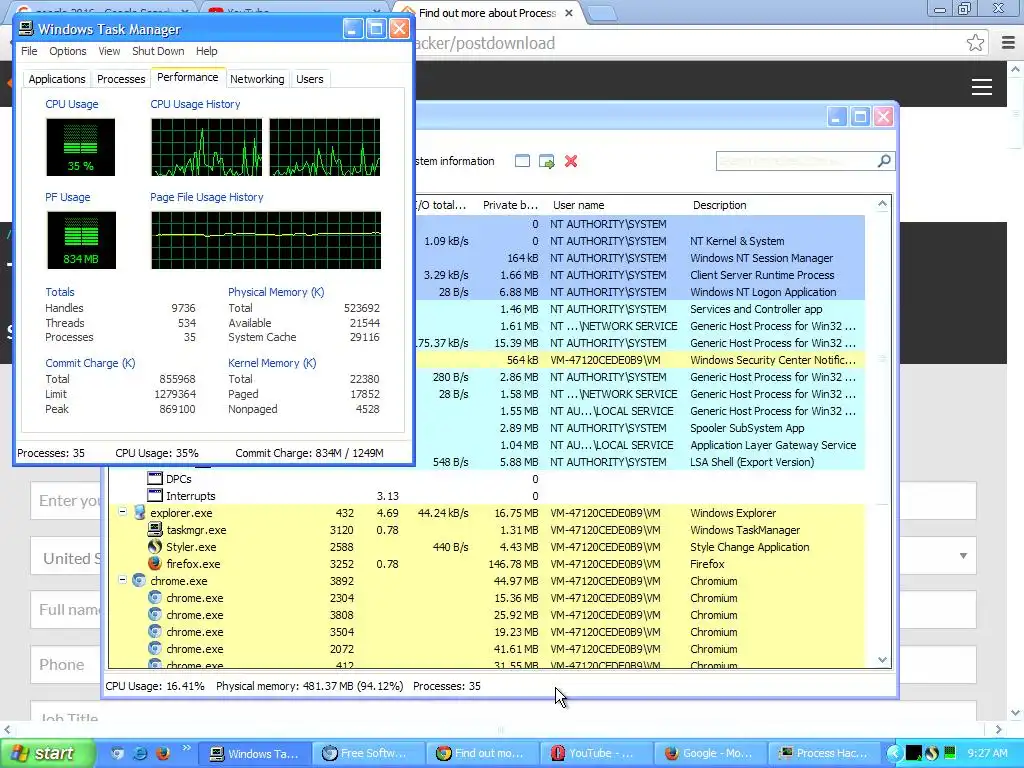Image resolution: width=1024 pixels, height=768 pixels.
Task: Click the DPCs row icon
Action: tap(155, 479)
